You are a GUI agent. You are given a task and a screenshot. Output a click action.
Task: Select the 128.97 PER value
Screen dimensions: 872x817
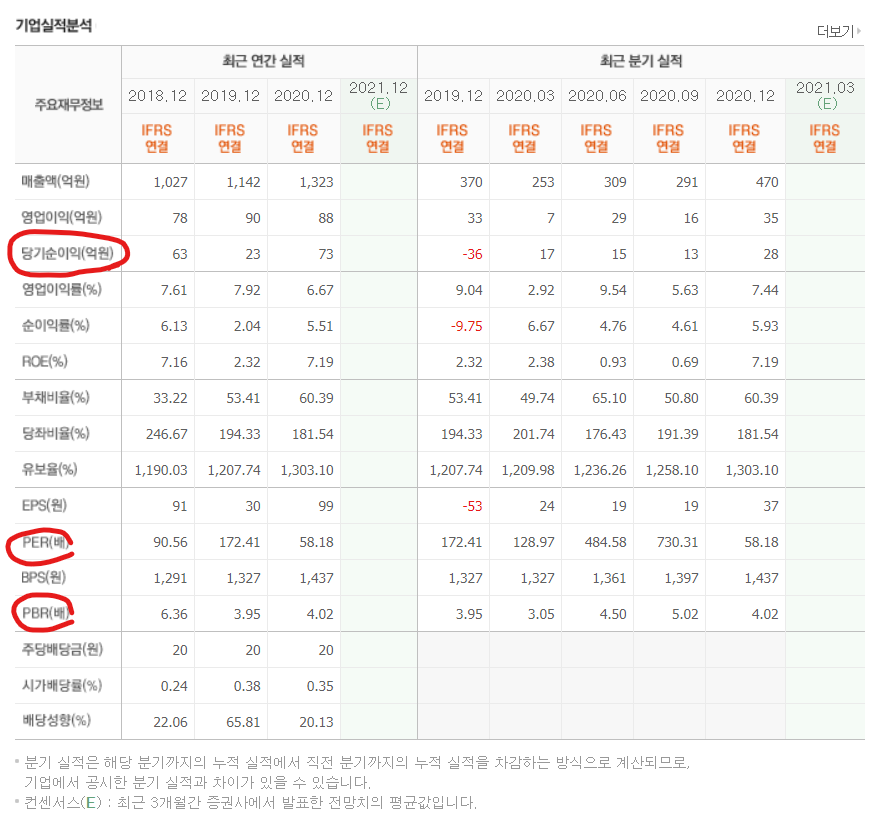533,542
